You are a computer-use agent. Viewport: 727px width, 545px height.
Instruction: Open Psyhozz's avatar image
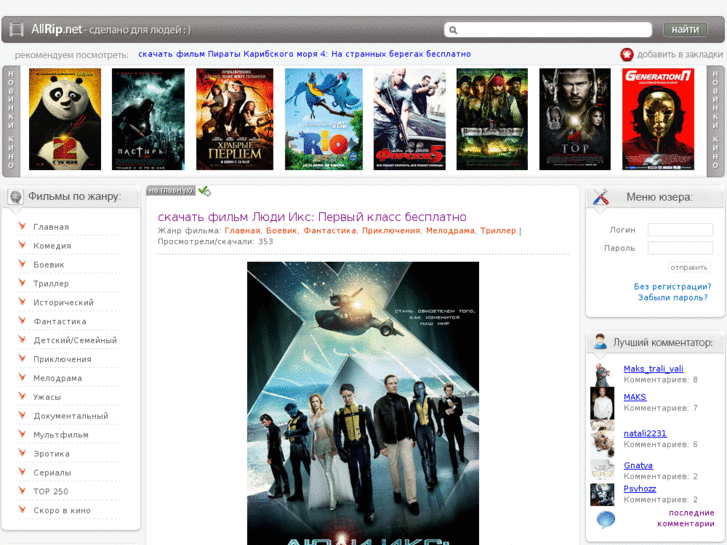coord(602,494)
